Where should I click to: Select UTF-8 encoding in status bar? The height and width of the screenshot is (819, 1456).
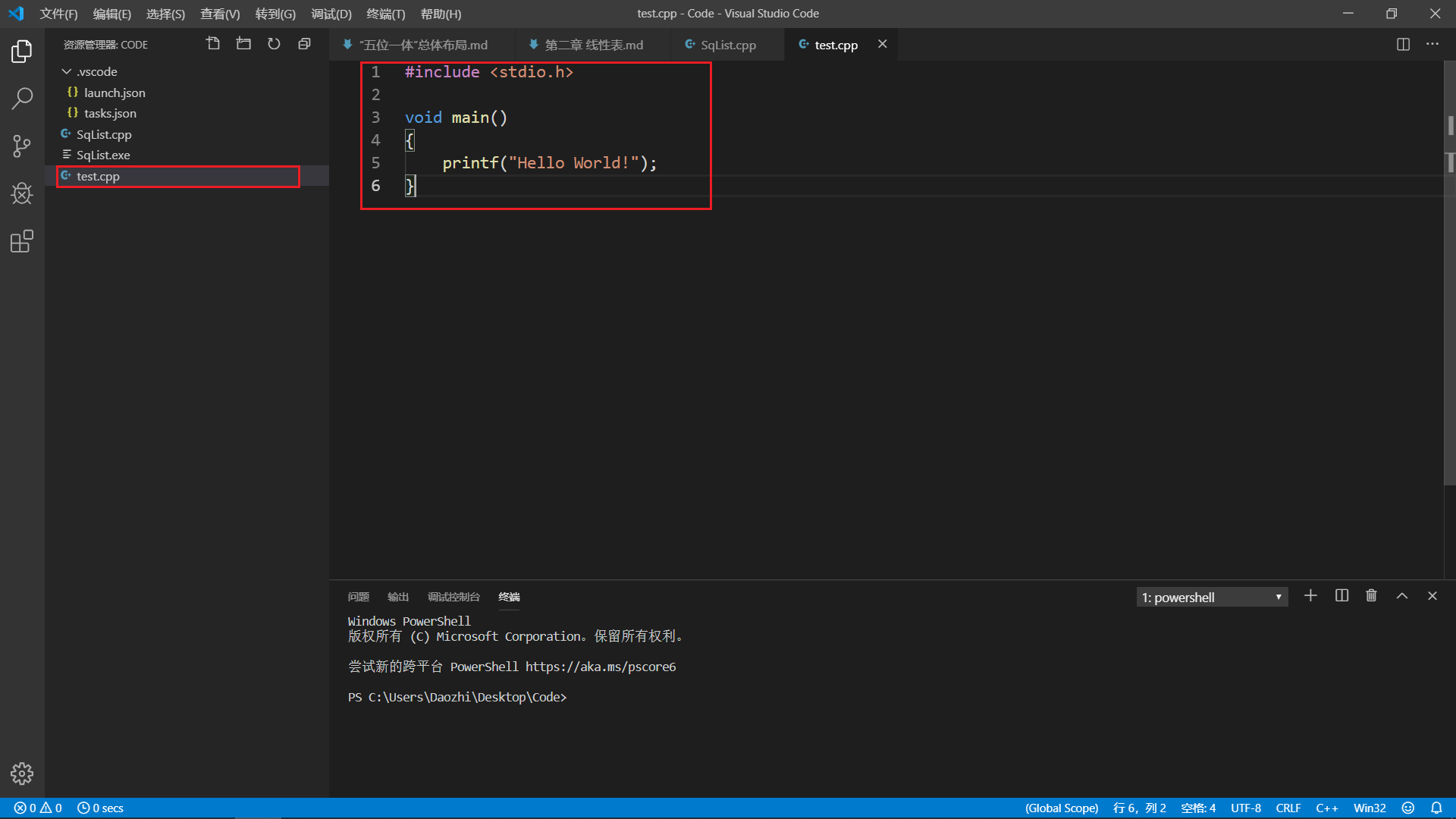click(x=1245, y=808)
